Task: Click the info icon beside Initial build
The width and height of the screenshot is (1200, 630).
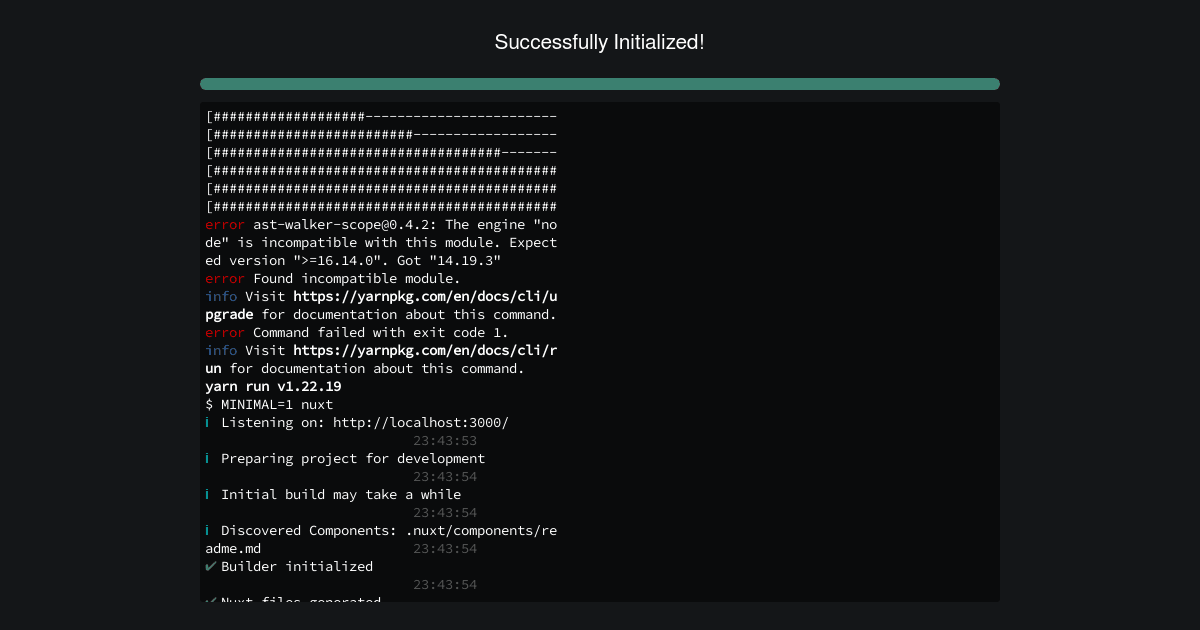Action: (208, 494)
